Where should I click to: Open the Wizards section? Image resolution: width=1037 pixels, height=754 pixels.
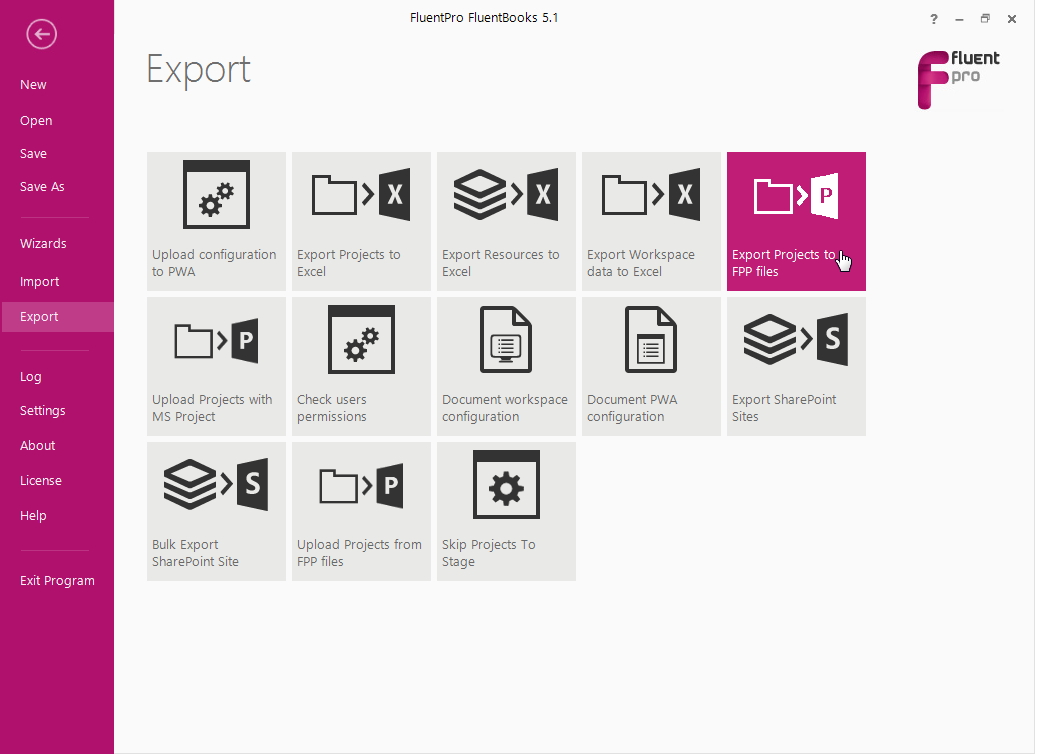43,243
